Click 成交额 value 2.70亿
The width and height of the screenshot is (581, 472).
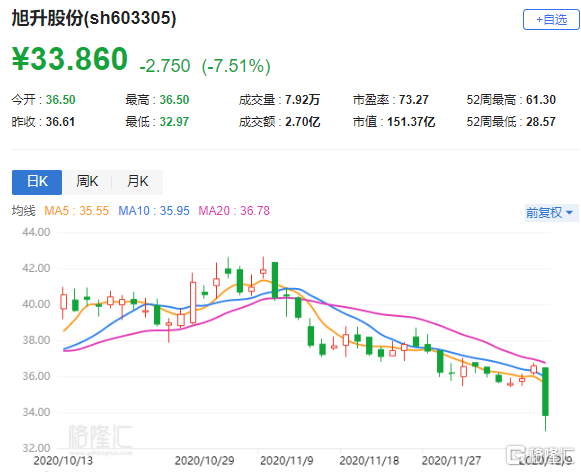click(302, 122)
